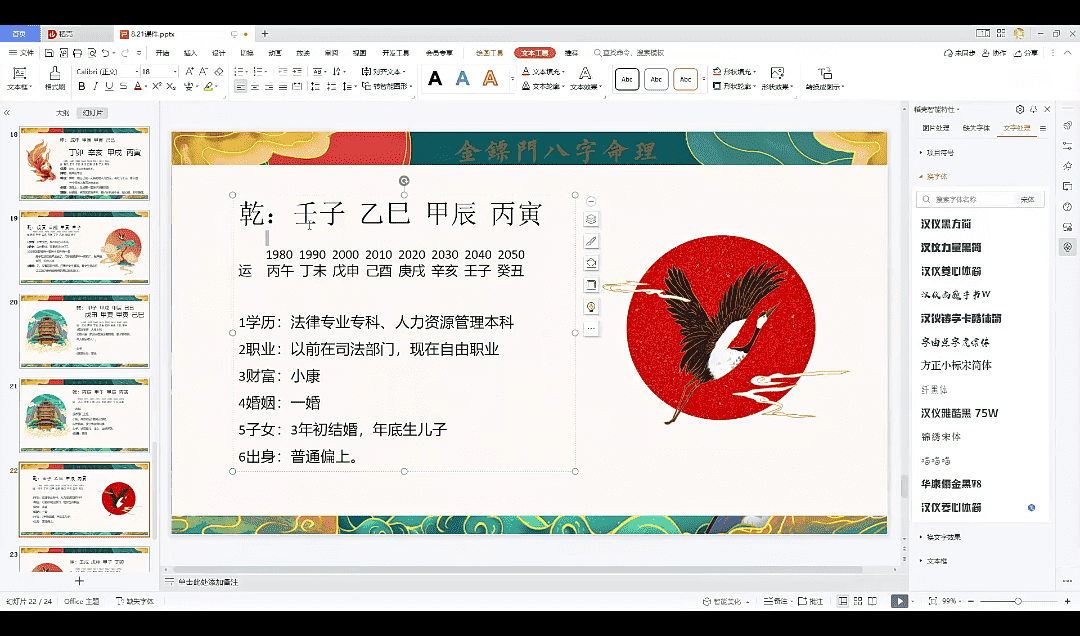Click the rotate handle above the text box
The image size is (1080, 636).
point(404,181)
